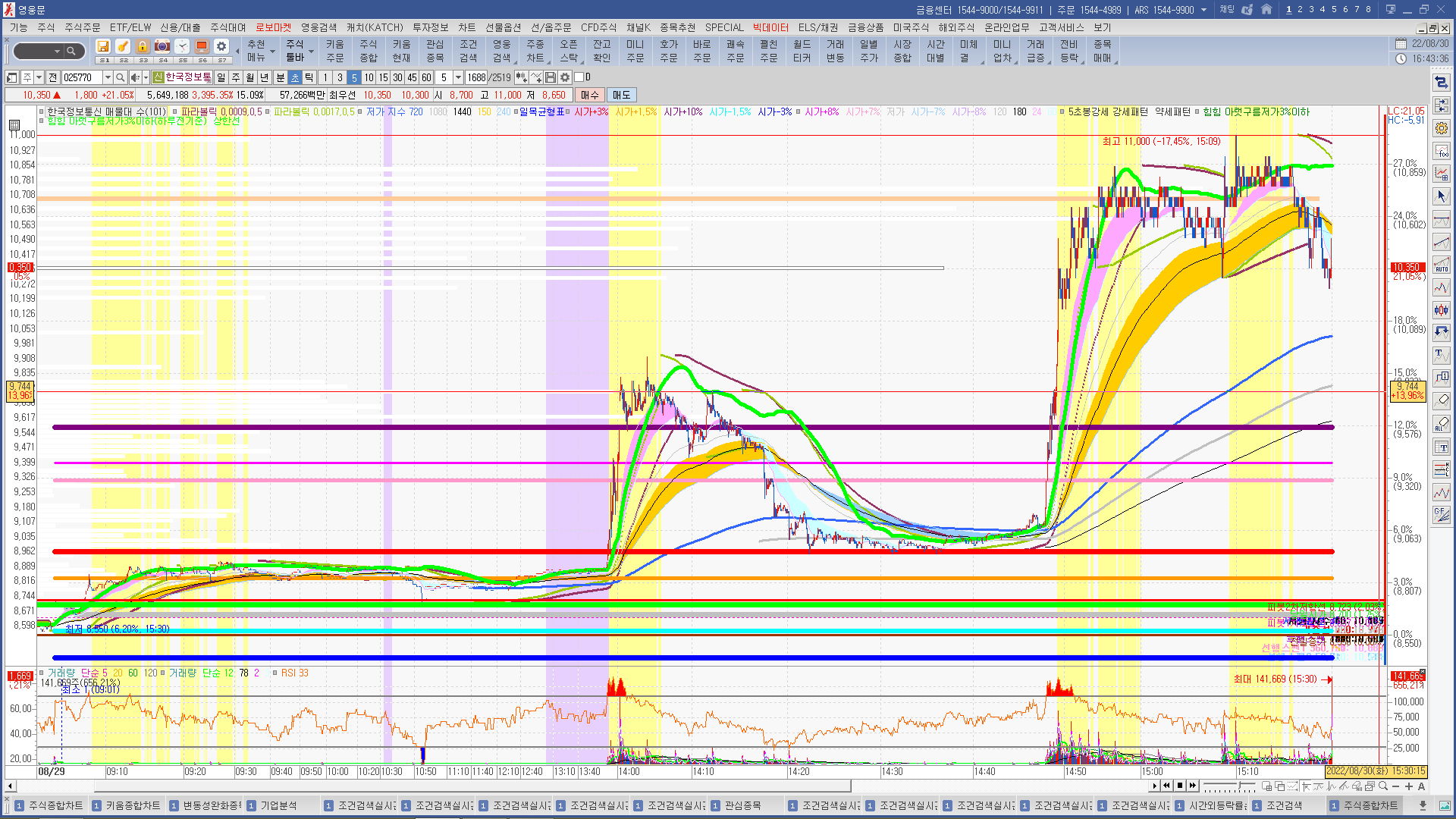Click the candlestick chart-type icon

(x=1442, y=309)
